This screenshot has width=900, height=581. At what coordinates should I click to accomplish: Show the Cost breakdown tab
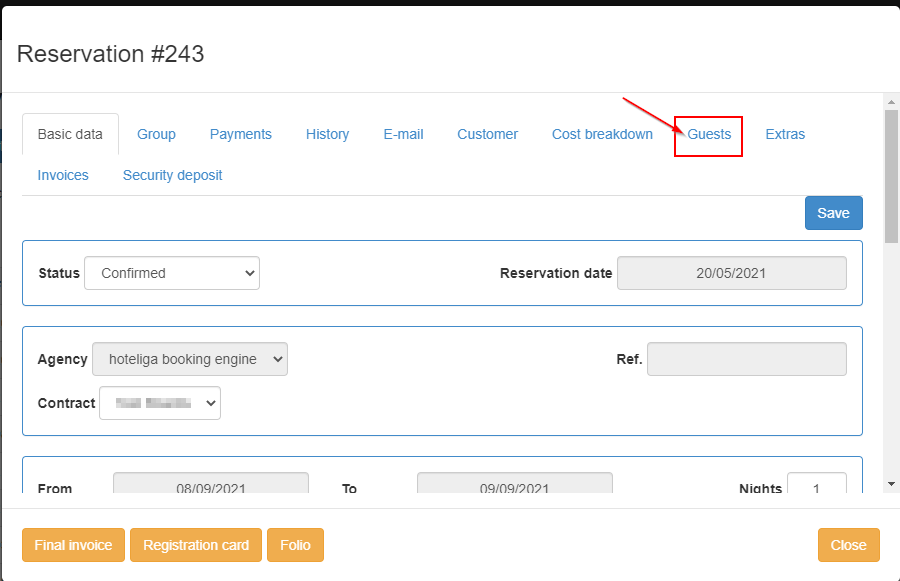pos(602,134)
